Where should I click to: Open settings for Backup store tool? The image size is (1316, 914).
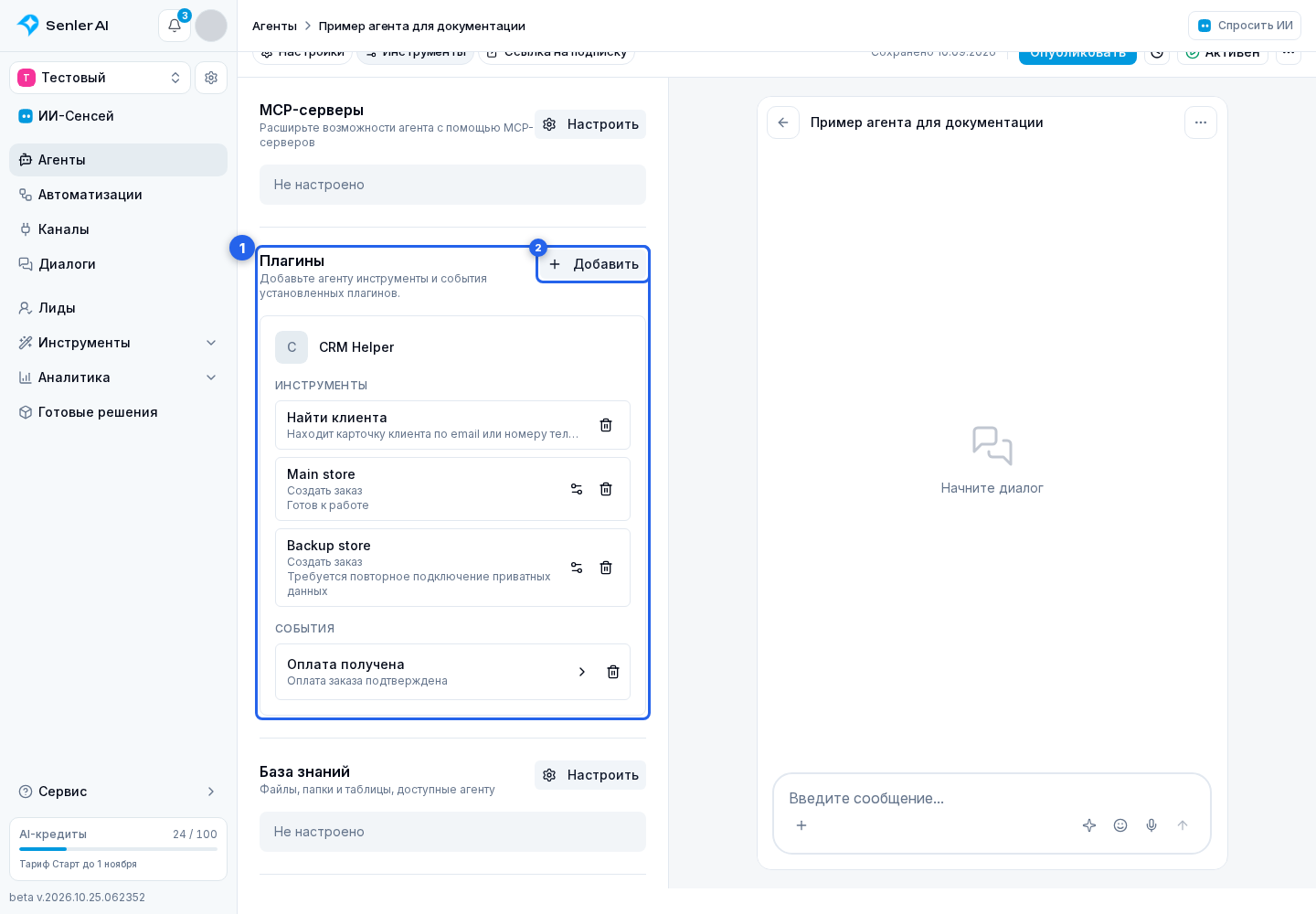click(x=577, y=568)
